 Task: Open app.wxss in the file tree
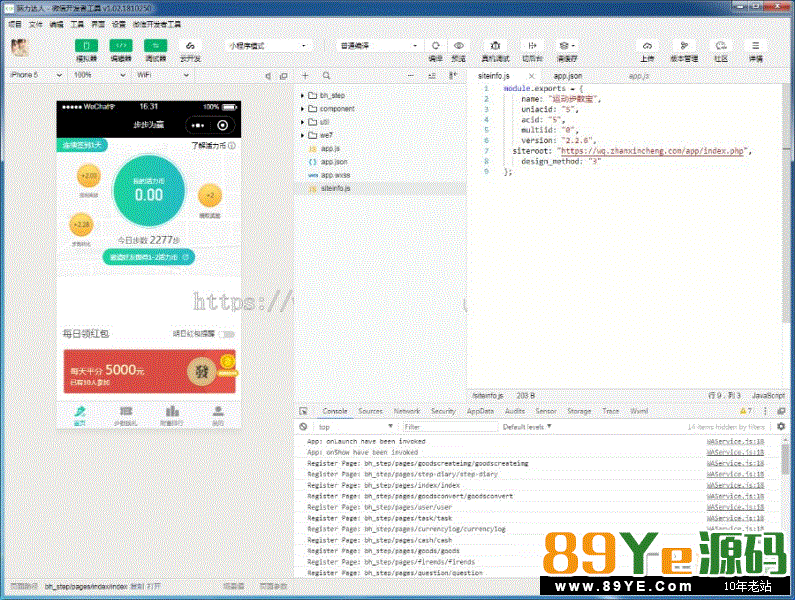pos(334,174)
